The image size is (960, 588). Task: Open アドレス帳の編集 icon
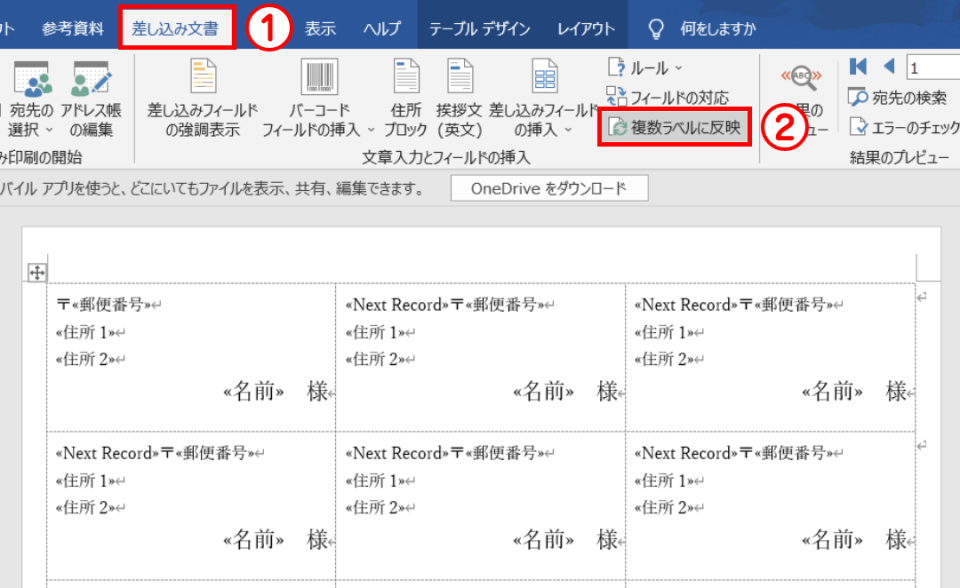(92, 79)
